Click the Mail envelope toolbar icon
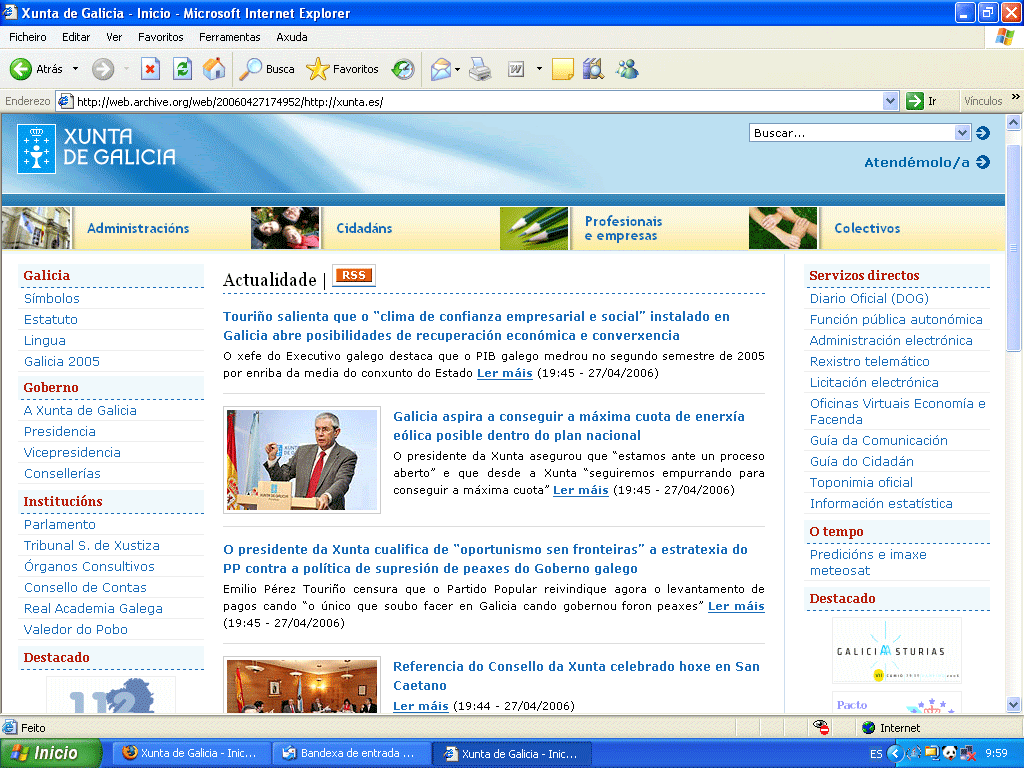The height and width of the screenshot is (768, 1024). click(441, 69)
